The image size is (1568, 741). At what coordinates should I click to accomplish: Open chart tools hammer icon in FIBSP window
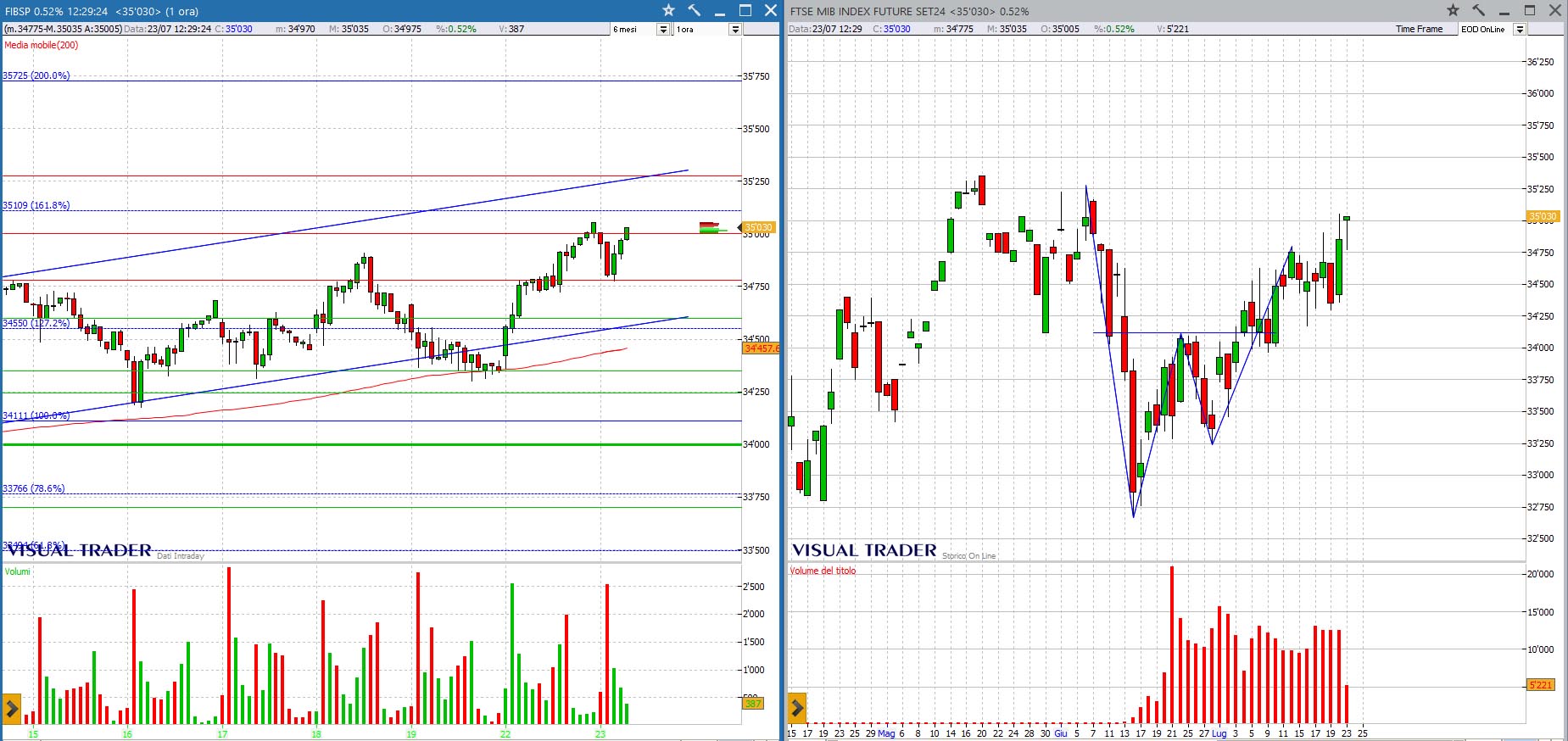pos(694,10)
